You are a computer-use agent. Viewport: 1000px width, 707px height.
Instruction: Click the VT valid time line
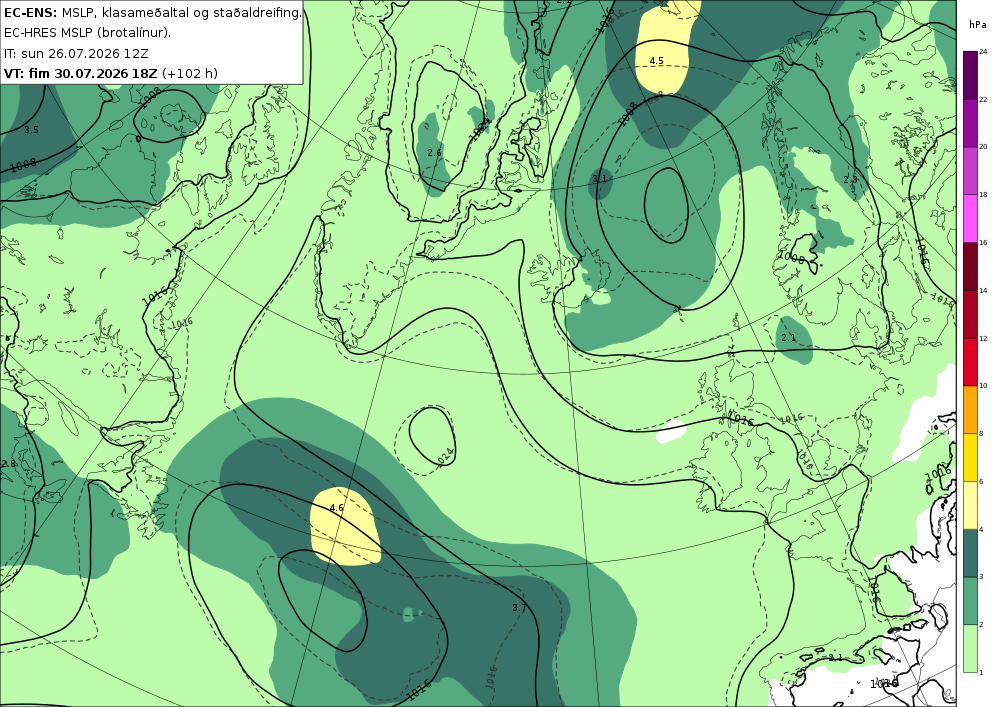click(110, 73)
